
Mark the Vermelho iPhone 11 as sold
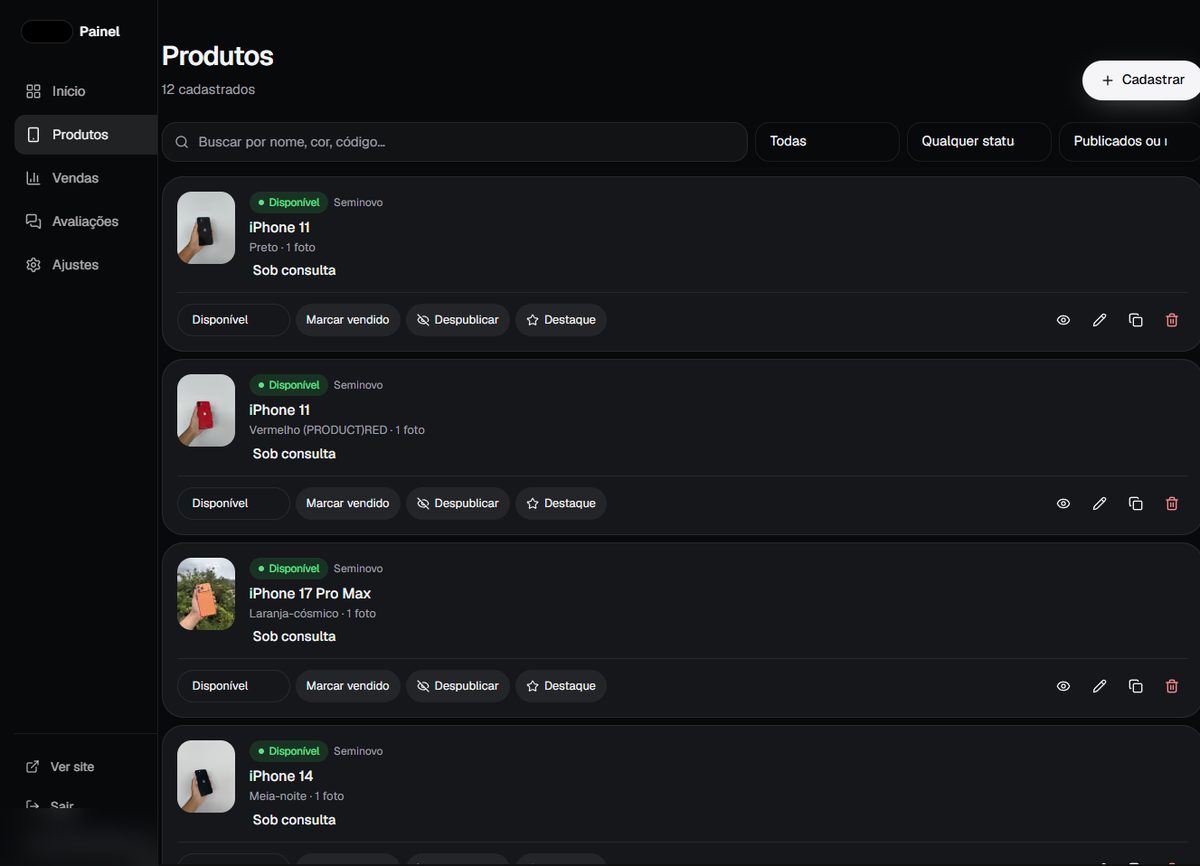coord(348,503)
